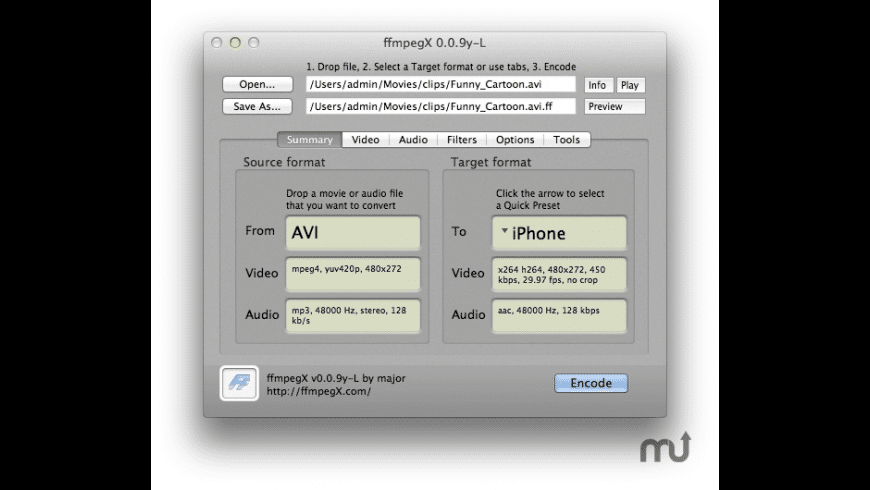Click the iPhone target format box
Image resolution: width=870 pixels, height=490 pixels.
(x=559, y=233)
